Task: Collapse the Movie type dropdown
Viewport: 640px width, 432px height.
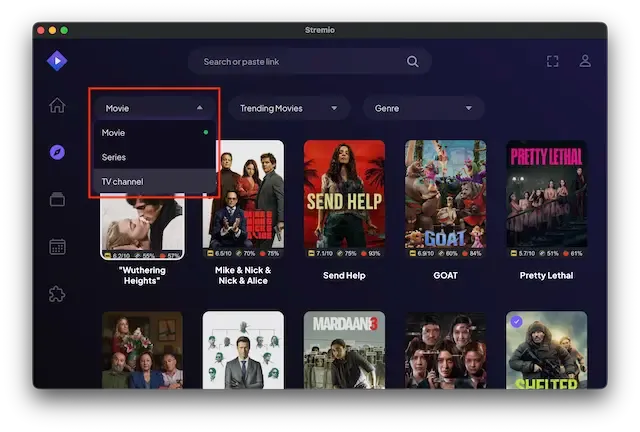Action: (x=154, y=108)
